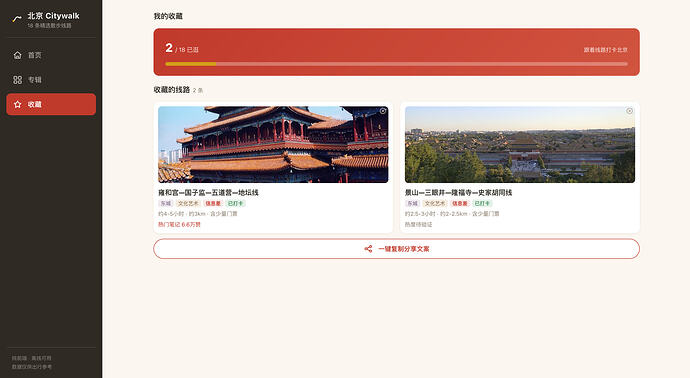Click the 收藏 star icon in sidebar
Screen dimensions: 690x378
[18, 104]
